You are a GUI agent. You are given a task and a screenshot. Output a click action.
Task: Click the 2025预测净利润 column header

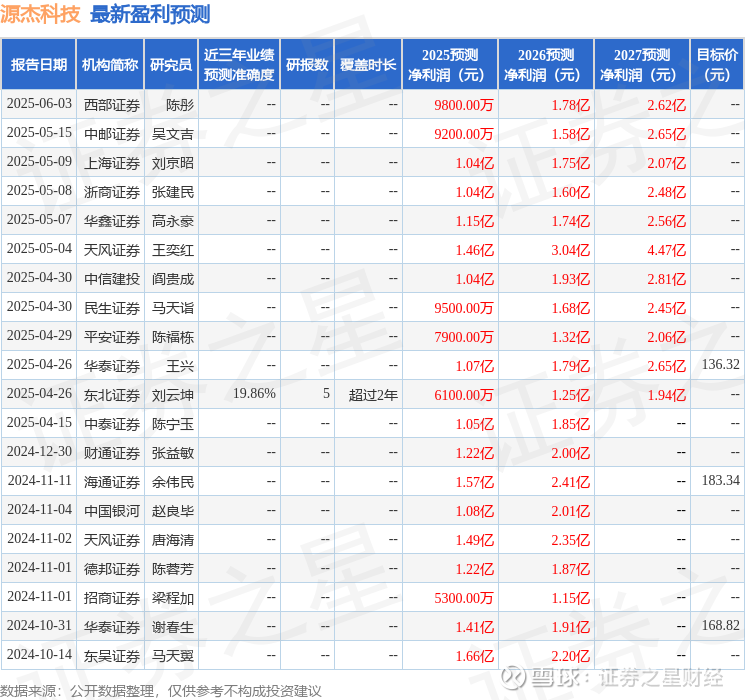coord(450,65)
